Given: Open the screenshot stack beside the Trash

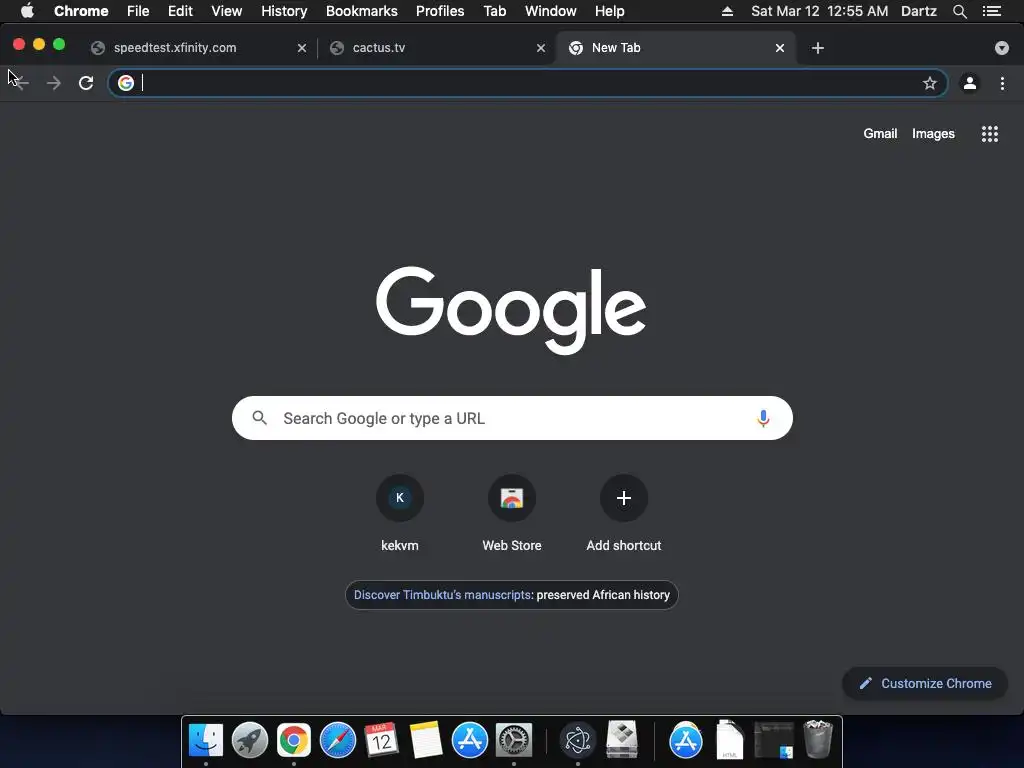Looking at the screenshot, I should coord(774,741).
